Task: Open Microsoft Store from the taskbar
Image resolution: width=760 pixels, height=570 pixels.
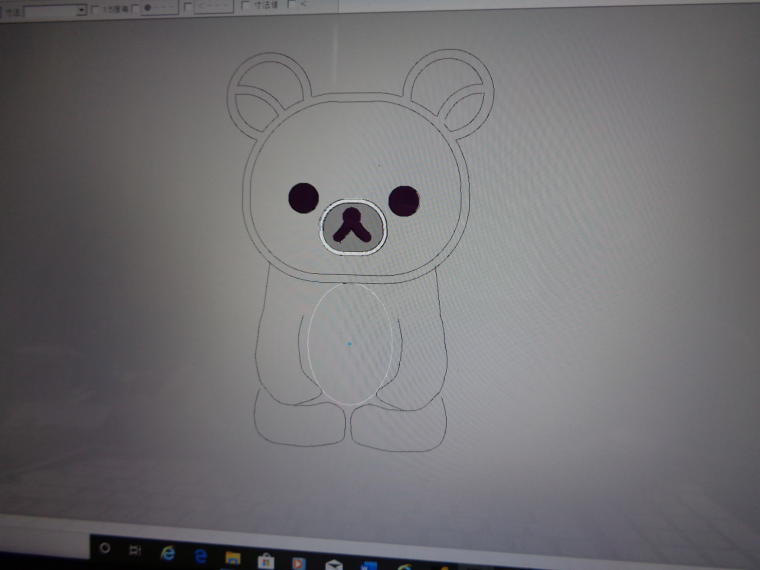Action: point(266,561)
